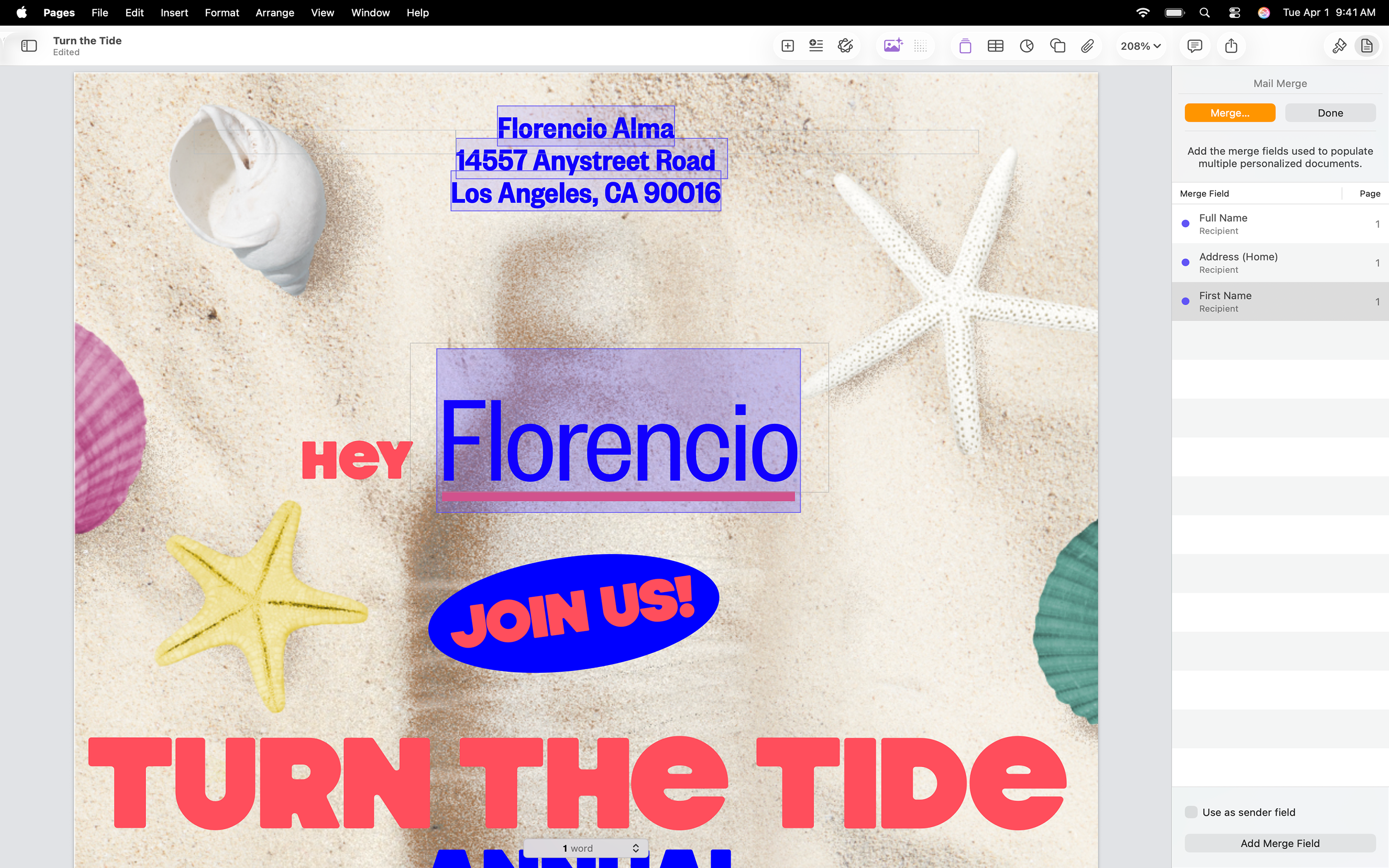1389x868 pixels.
Task: Click the Merge Field column header
Action: pos(1204,193)
